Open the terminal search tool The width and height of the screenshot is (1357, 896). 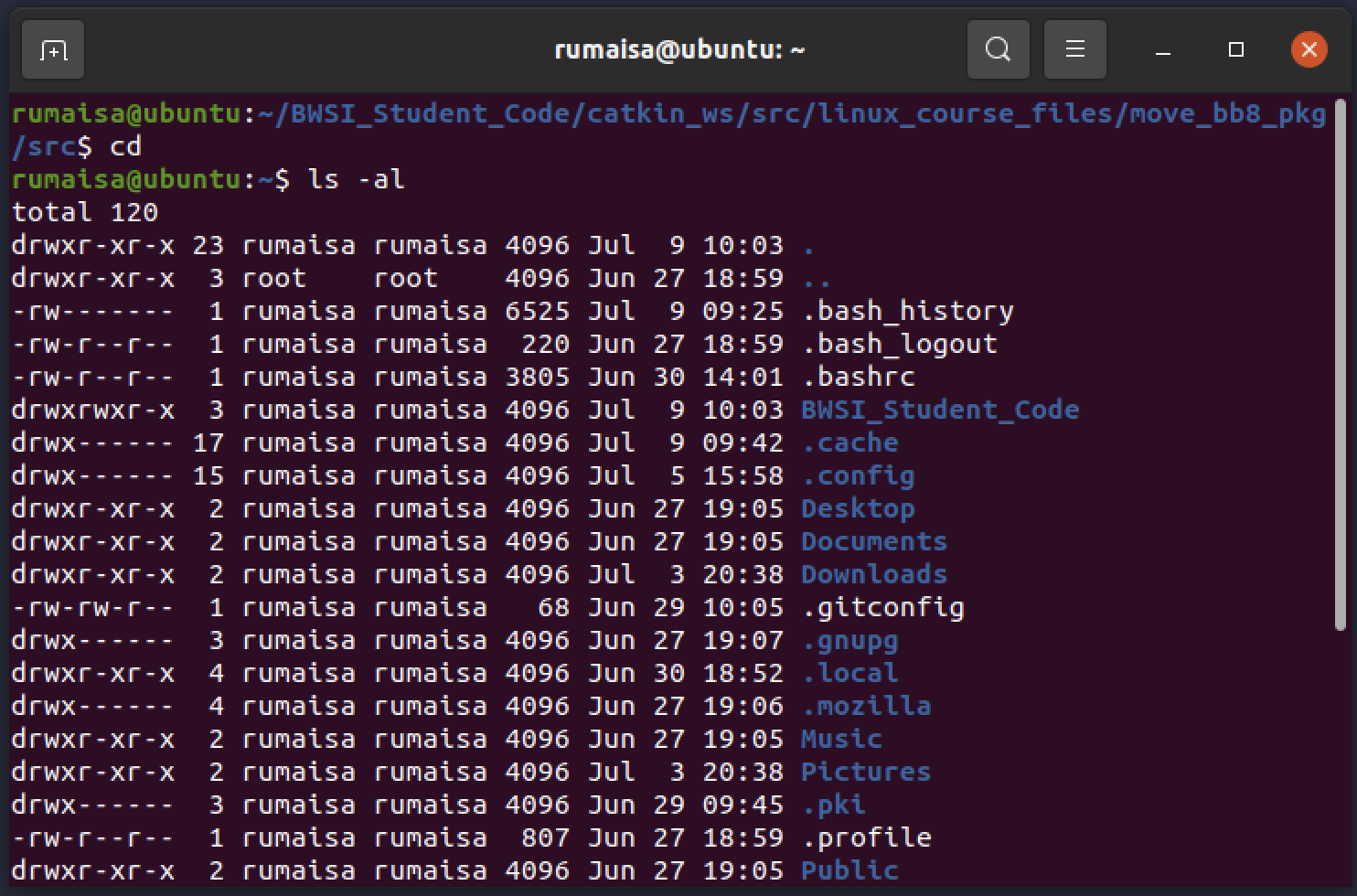click(x=998, y=49)
